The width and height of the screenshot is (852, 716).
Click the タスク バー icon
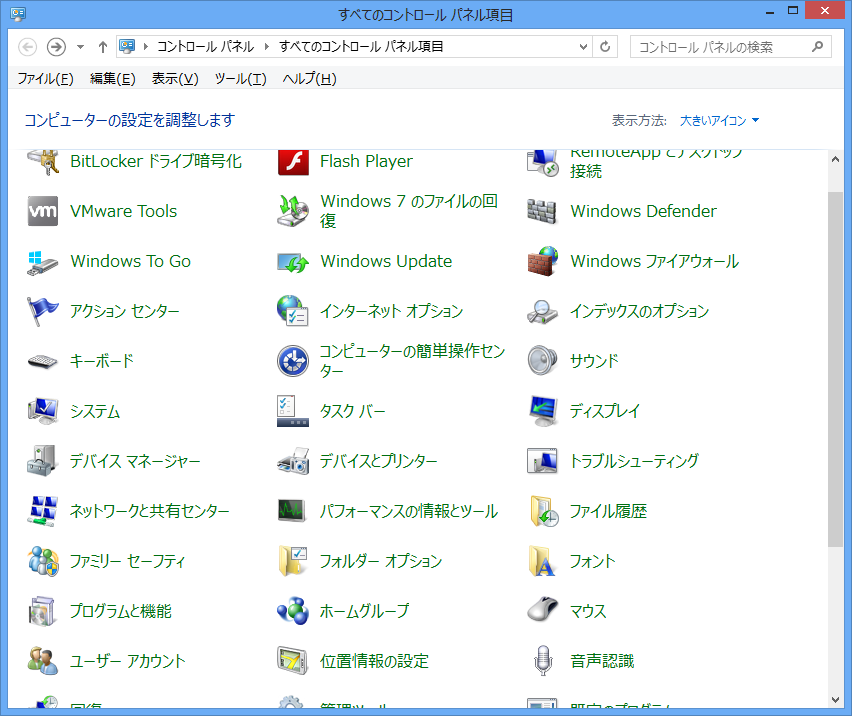(x=293, y=411)
